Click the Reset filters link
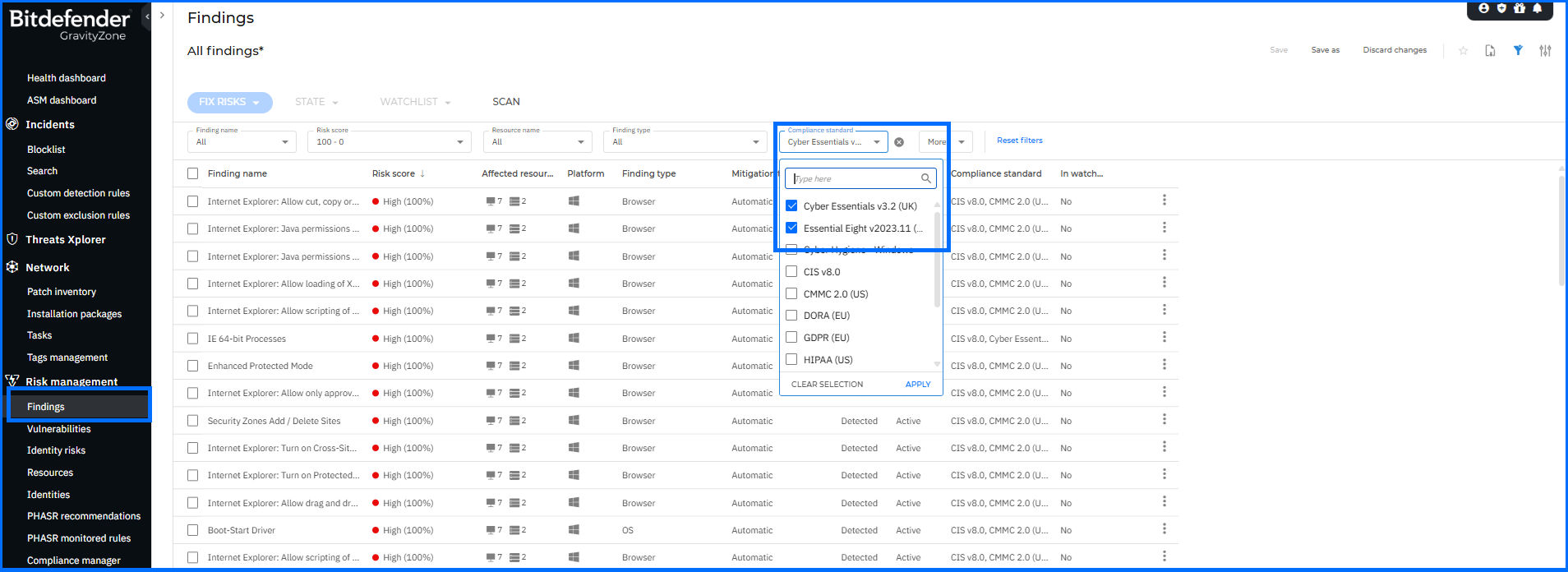Viewport: 1568px width, 572px height. [x=1019, y=141]
